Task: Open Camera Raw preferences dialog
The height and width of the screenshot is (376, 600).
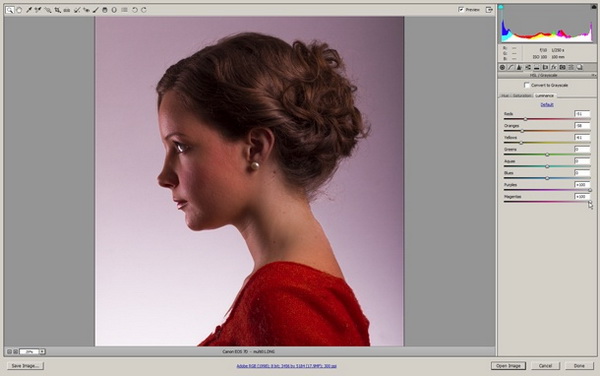Action: (124, 10)
